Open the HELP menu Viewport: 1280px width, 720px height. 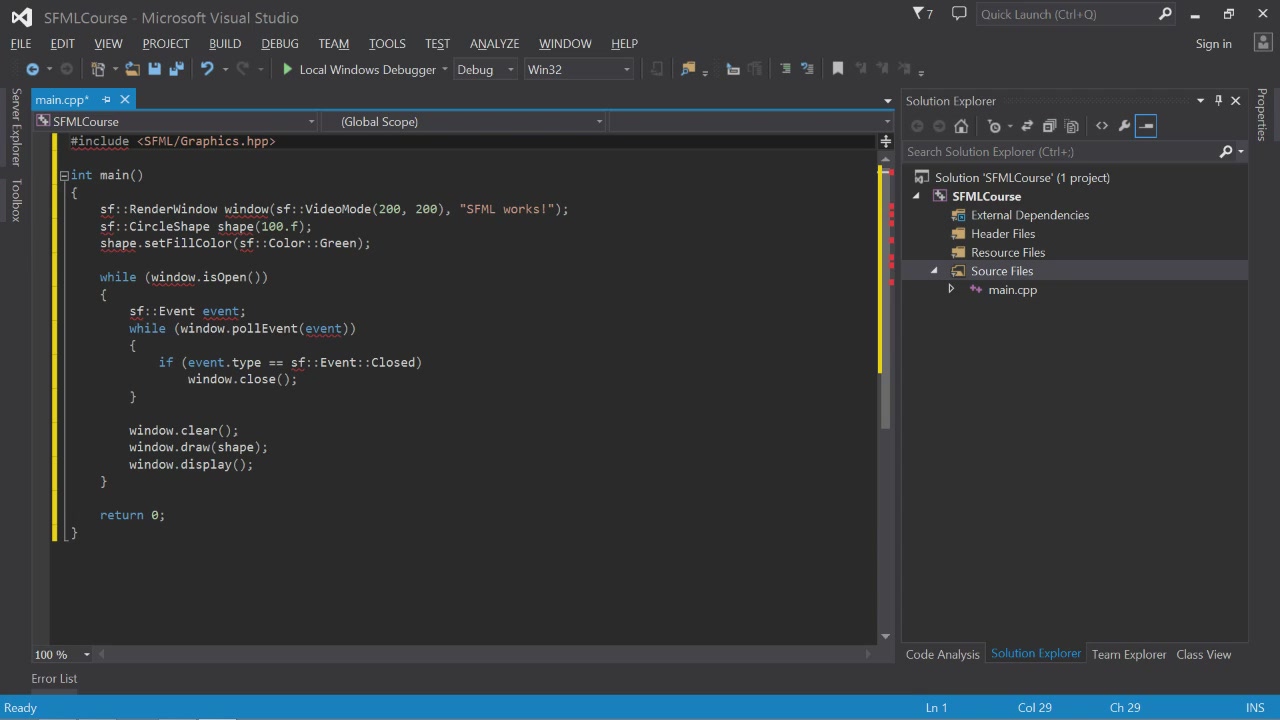[624, 44]
